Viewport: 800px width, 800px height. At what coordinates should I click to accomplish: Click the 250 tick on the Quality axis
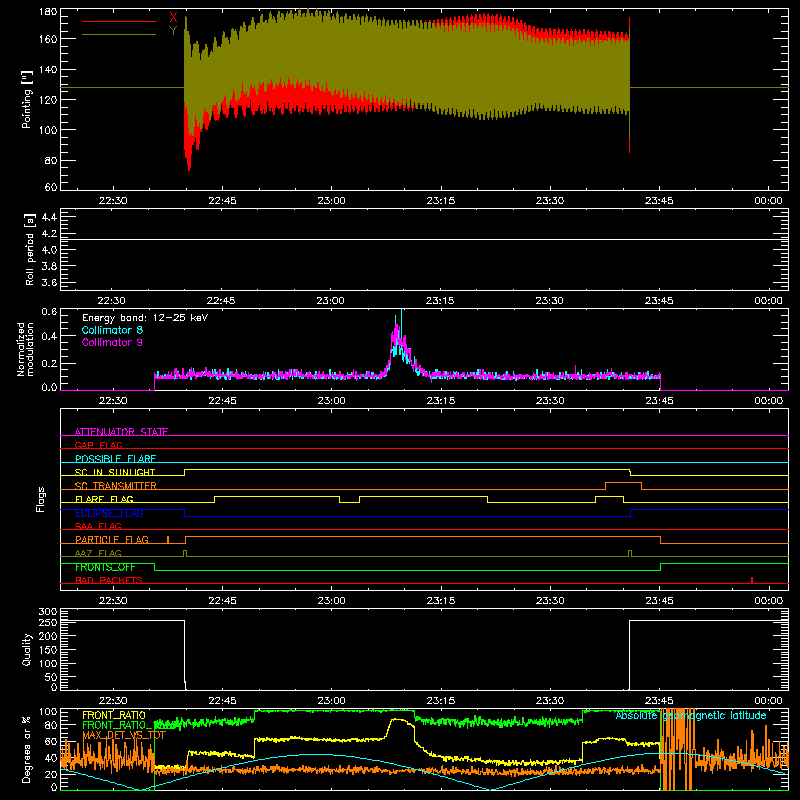coord(47,622)
